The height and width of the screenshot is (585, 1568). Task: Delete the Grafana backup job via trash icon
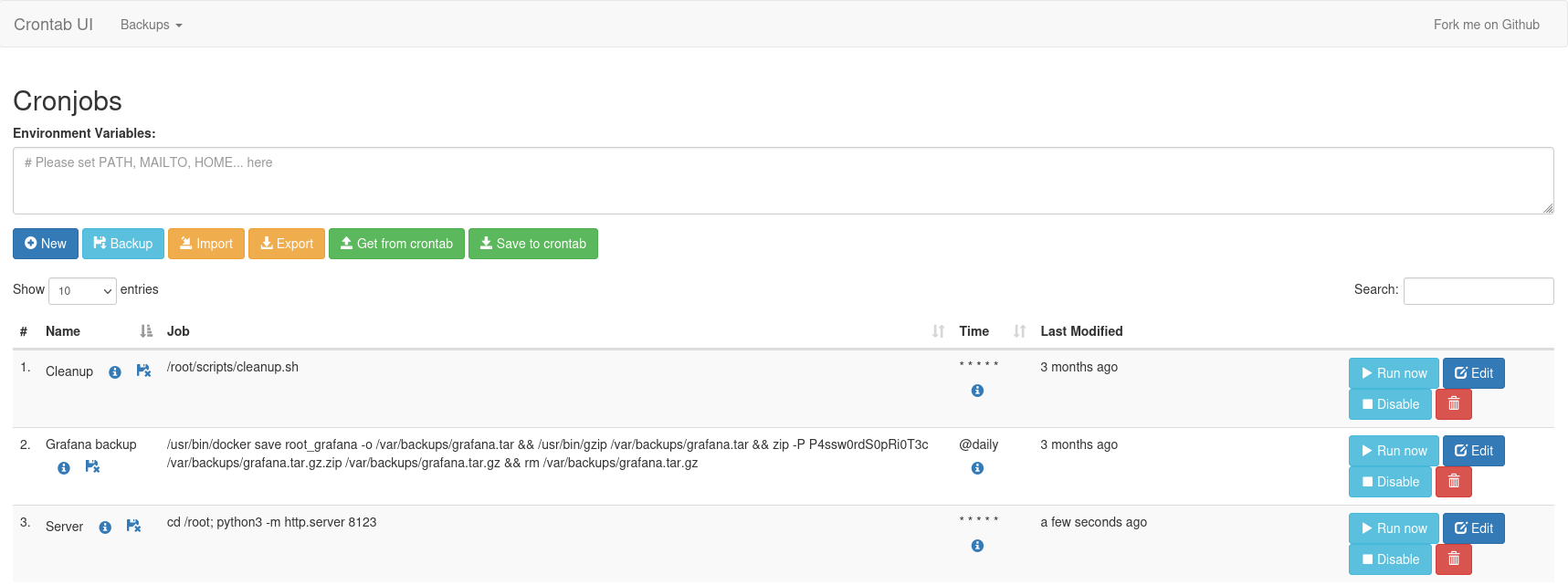click(x=1453, y=482)
